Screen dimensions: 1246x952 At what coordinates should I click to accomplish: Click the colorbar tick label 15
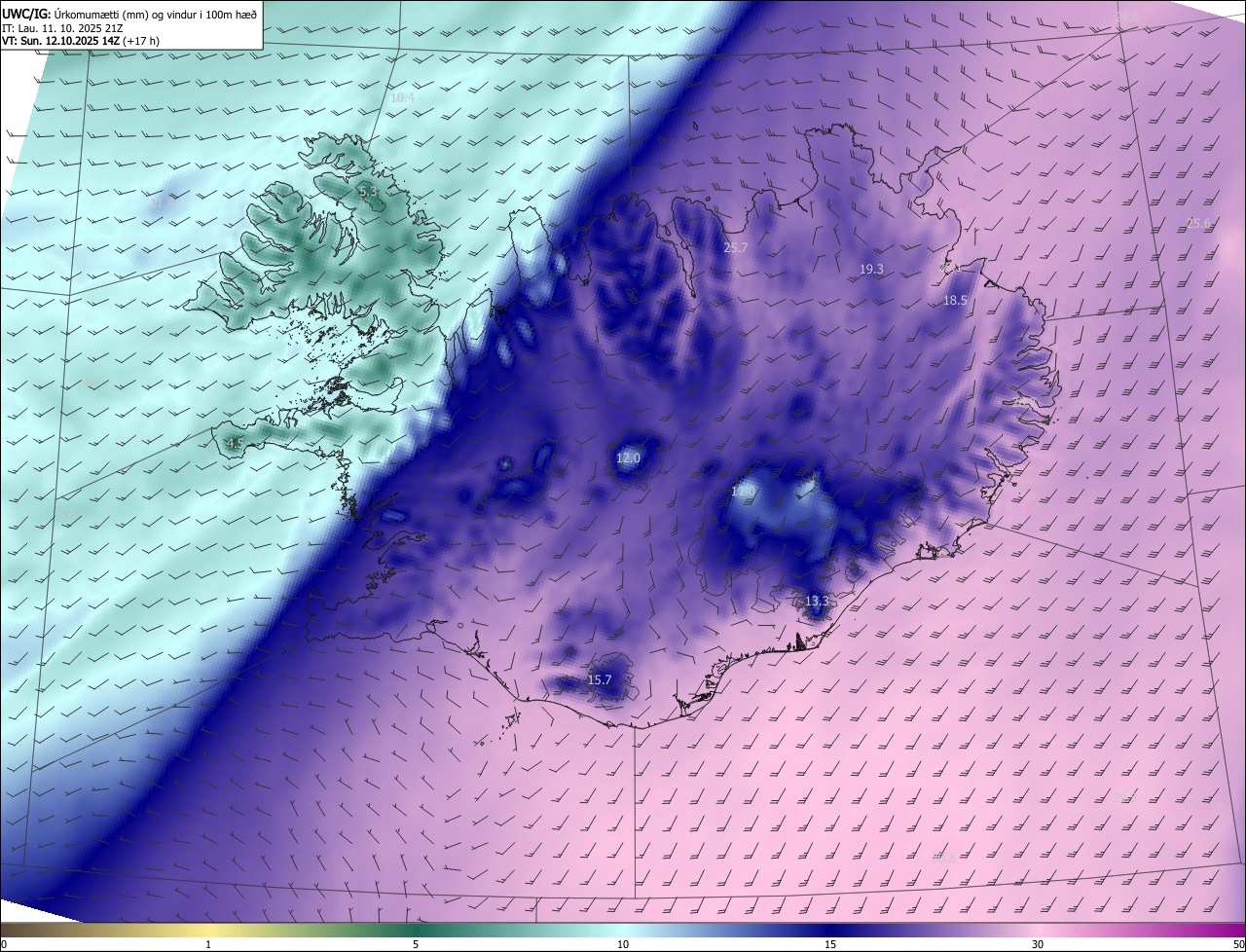(x=830, y=944)
